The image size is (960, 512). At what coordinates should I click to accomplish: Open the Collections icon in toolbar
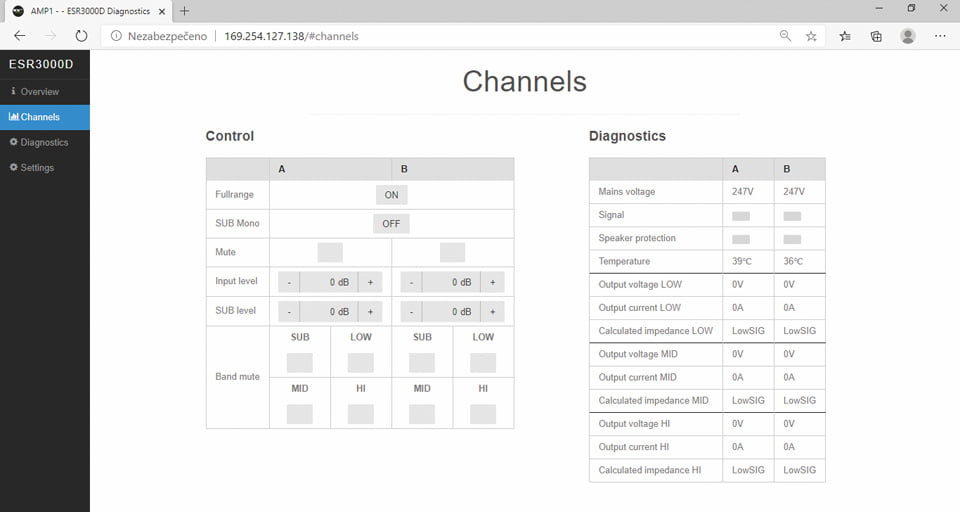tap(876, 36)
